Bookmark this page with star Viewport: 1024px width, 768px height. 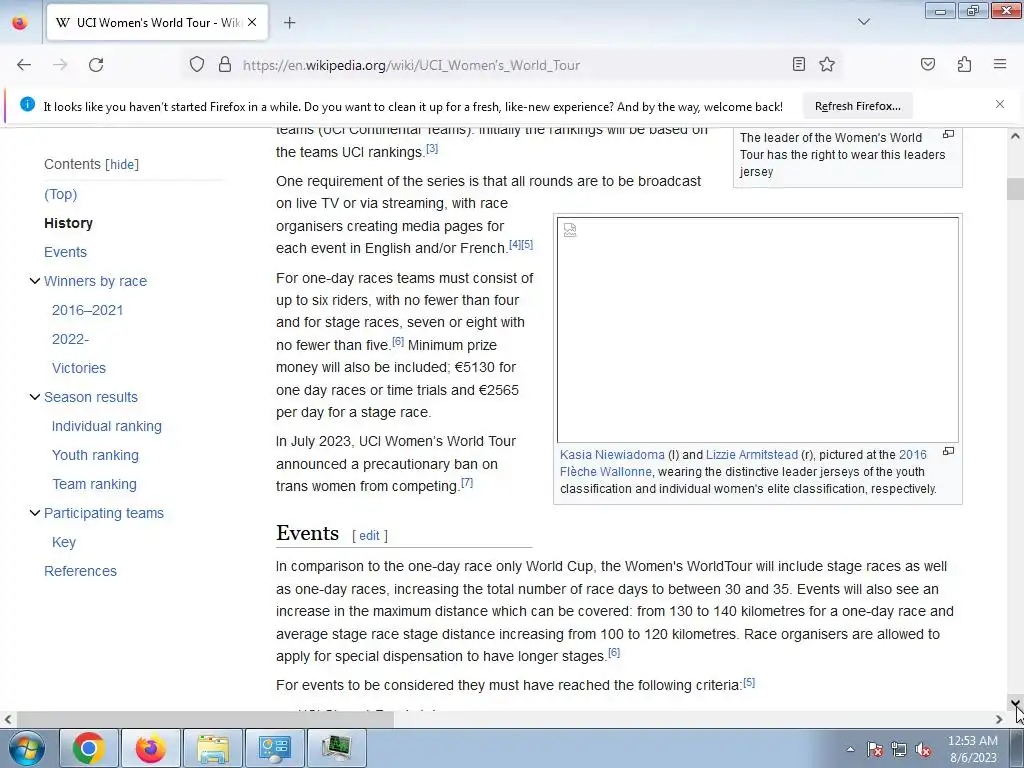[827, 64]
